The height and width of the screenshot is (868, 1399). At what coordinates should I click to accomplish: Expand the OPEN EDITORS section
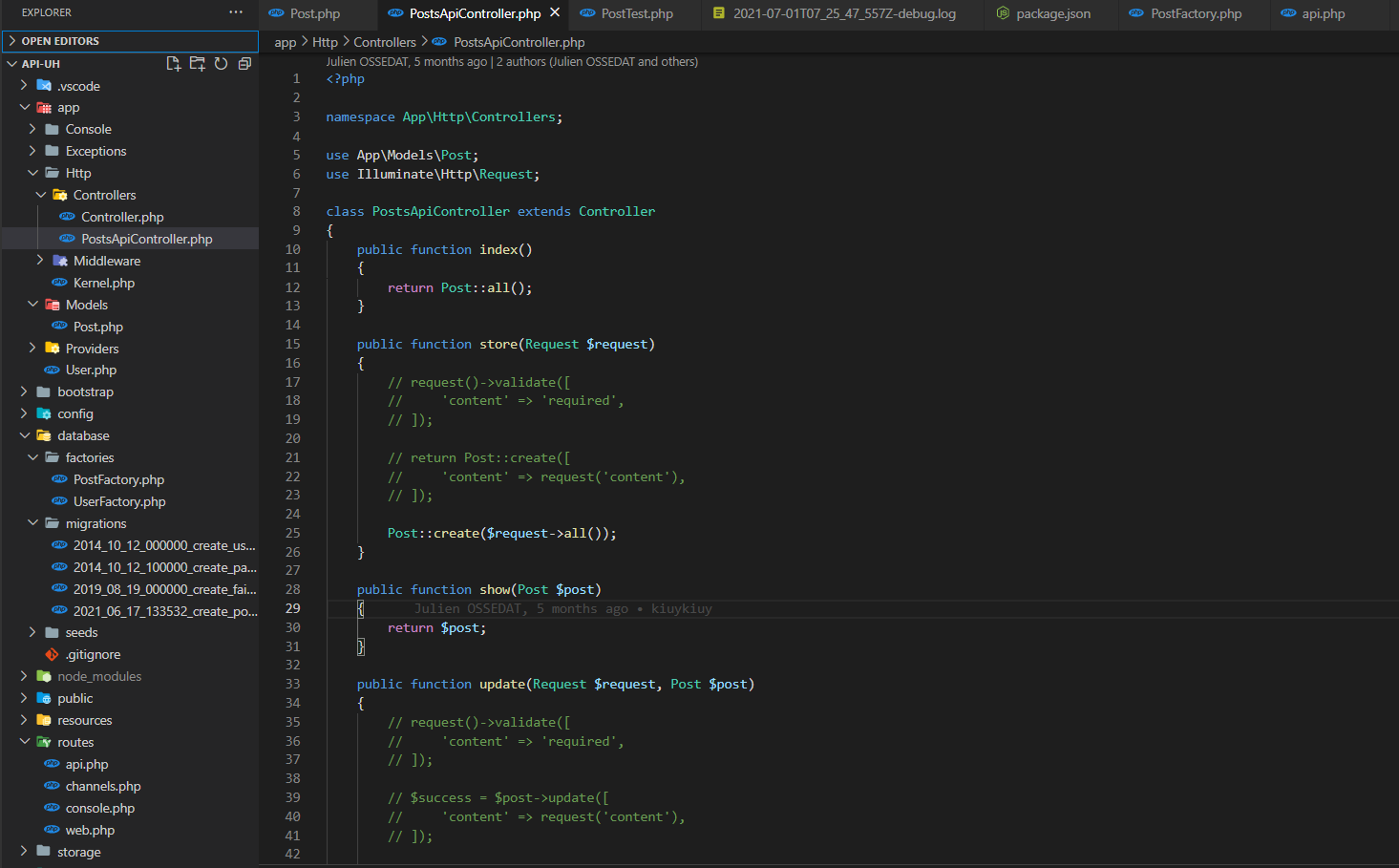[x=131, y=41]
